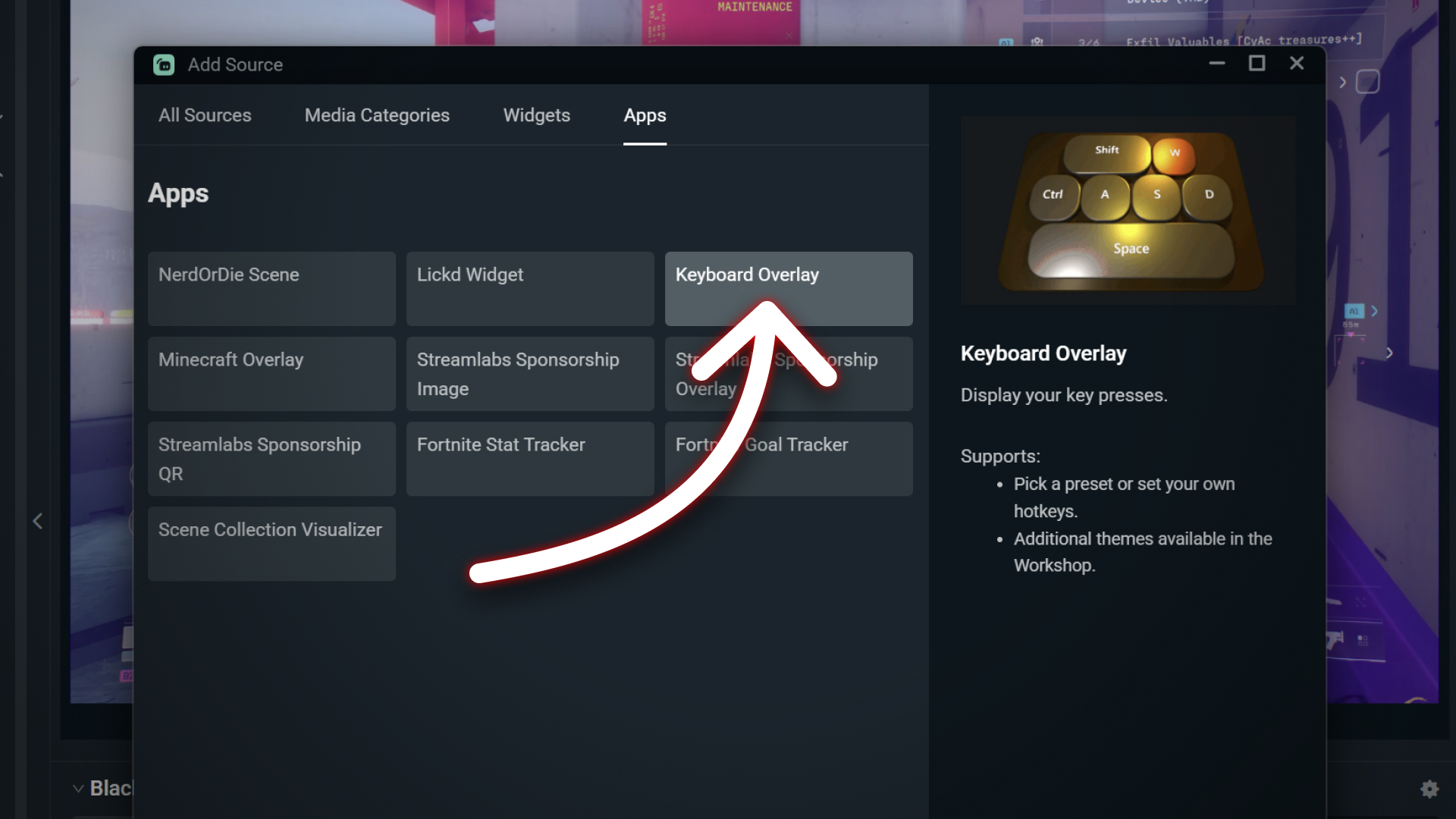Click the Apps heading in the source list

(x=177, y=193)
